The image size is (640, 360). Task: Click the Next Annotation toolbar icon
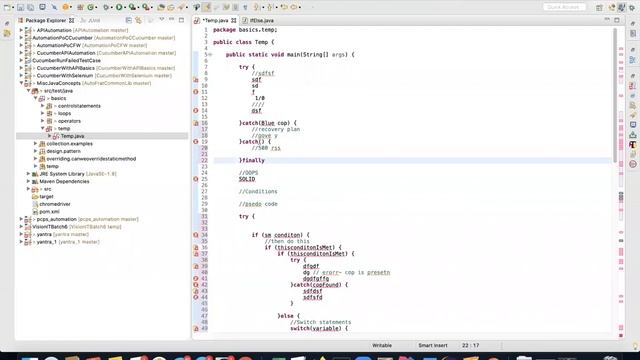(256, 7)
